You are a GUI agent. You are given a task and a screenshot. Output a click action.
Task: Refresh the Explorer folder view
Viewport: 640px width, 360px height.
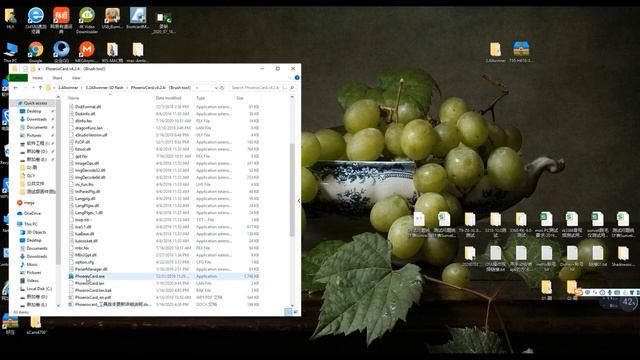(222, 88)
